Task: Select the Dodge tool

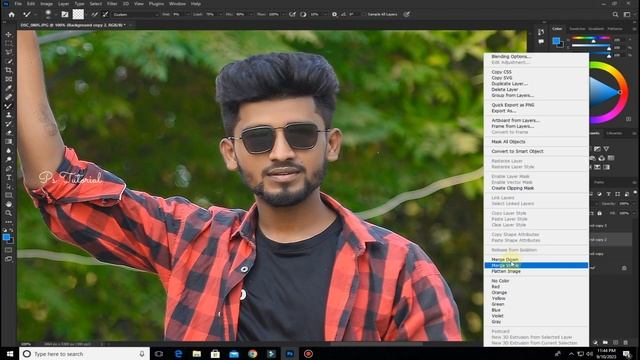Action: [9, 160]
